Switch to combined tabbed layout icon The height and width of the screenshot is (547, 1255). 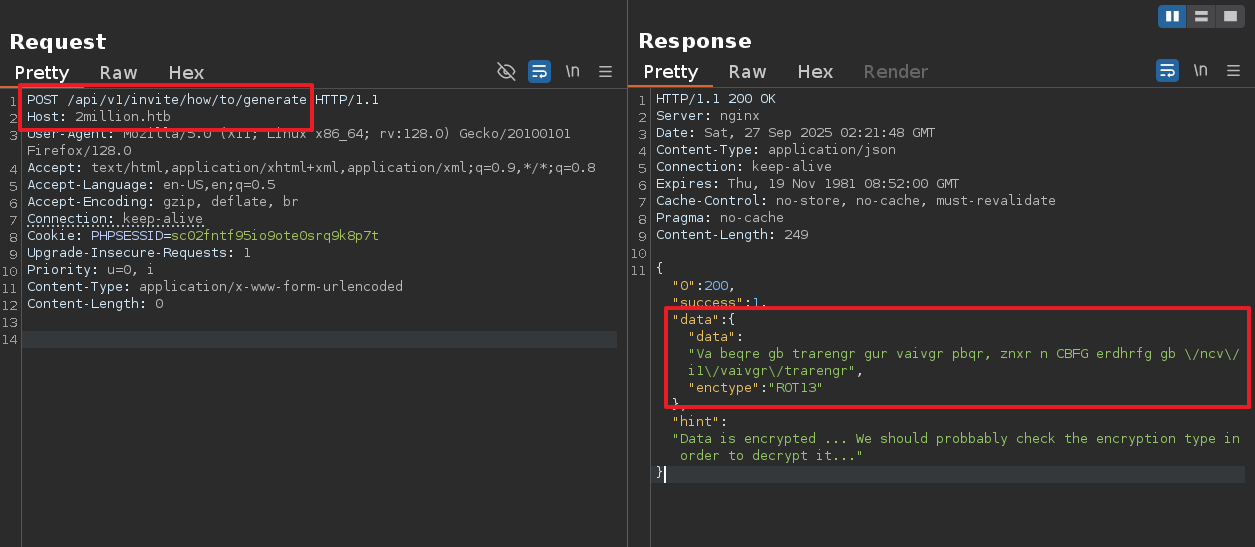(x=1229, y=16)
